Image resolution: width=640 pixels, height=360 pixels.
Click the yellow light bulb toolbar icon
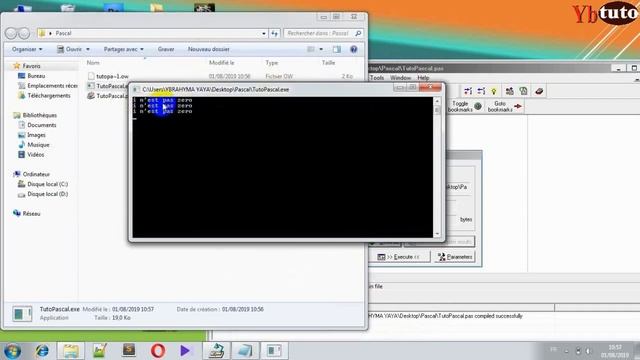(x=494, y=91)
